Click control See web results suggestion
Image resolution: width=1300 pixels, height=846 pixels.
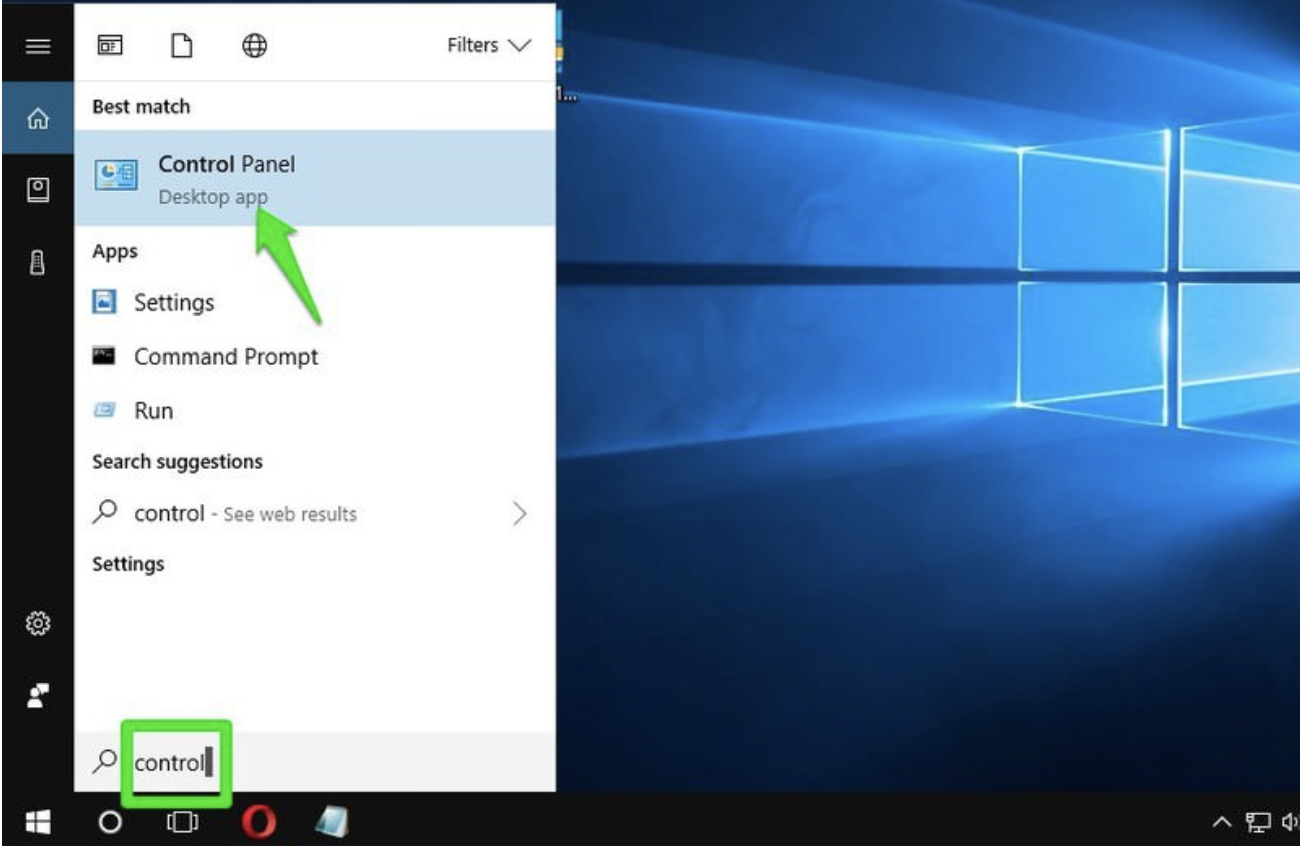[245, 514]
